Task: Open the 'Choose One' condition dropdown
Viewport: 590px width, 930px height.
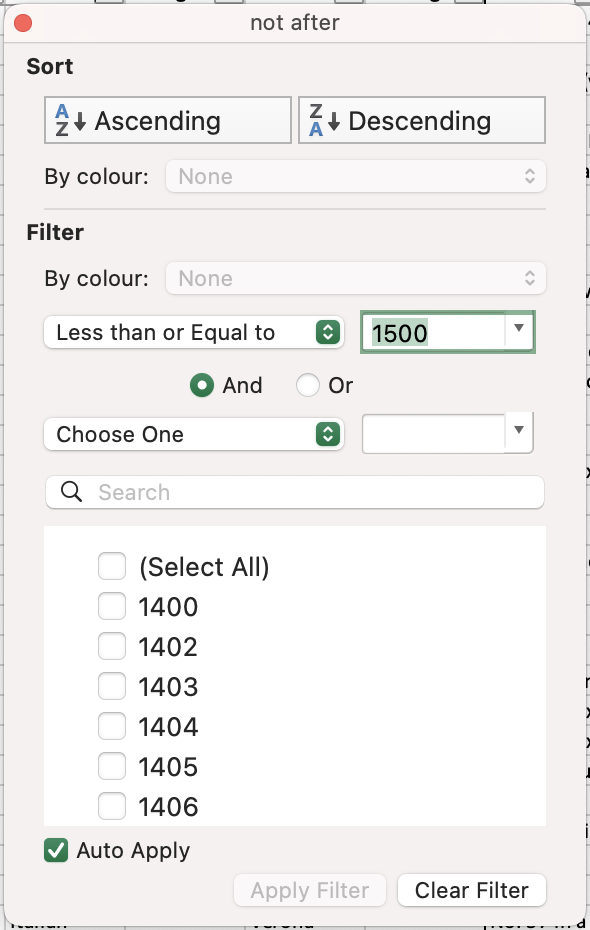Action: tap(194, 434)
